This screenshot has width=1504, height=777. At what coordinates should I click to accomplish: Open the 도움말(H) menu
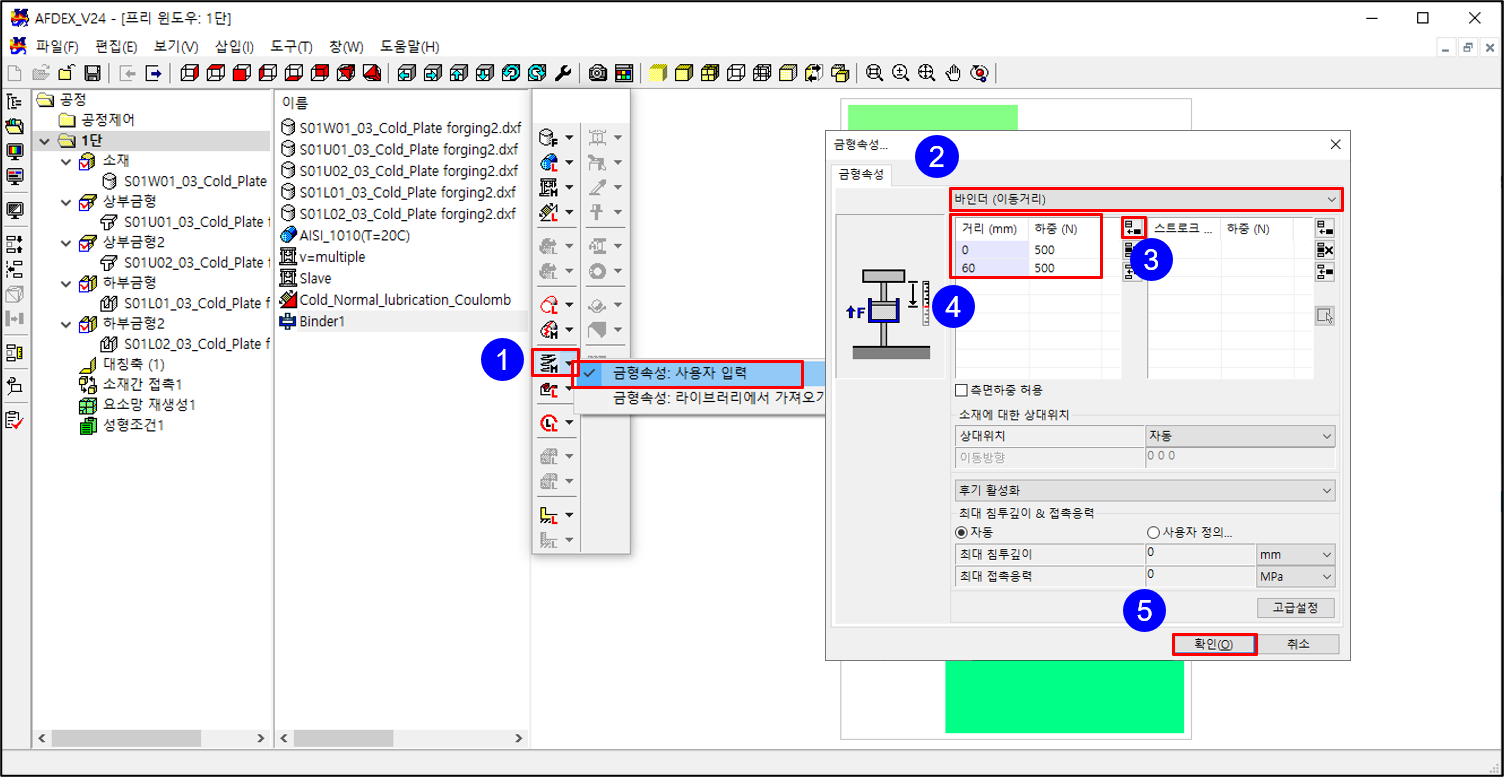coord(410,47)
